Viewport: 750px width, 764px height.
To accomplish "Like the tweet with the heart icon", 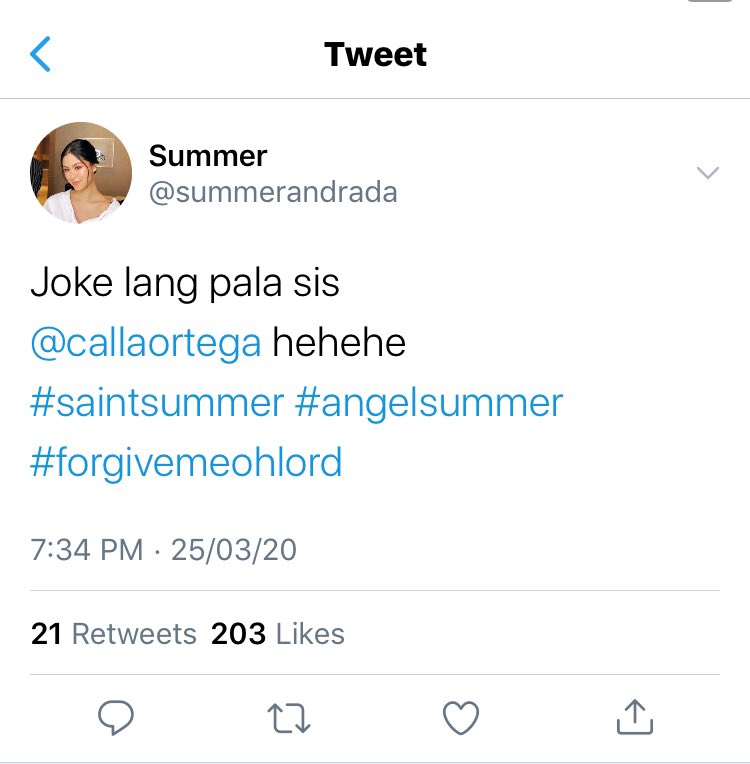I will tap(461, 717).
